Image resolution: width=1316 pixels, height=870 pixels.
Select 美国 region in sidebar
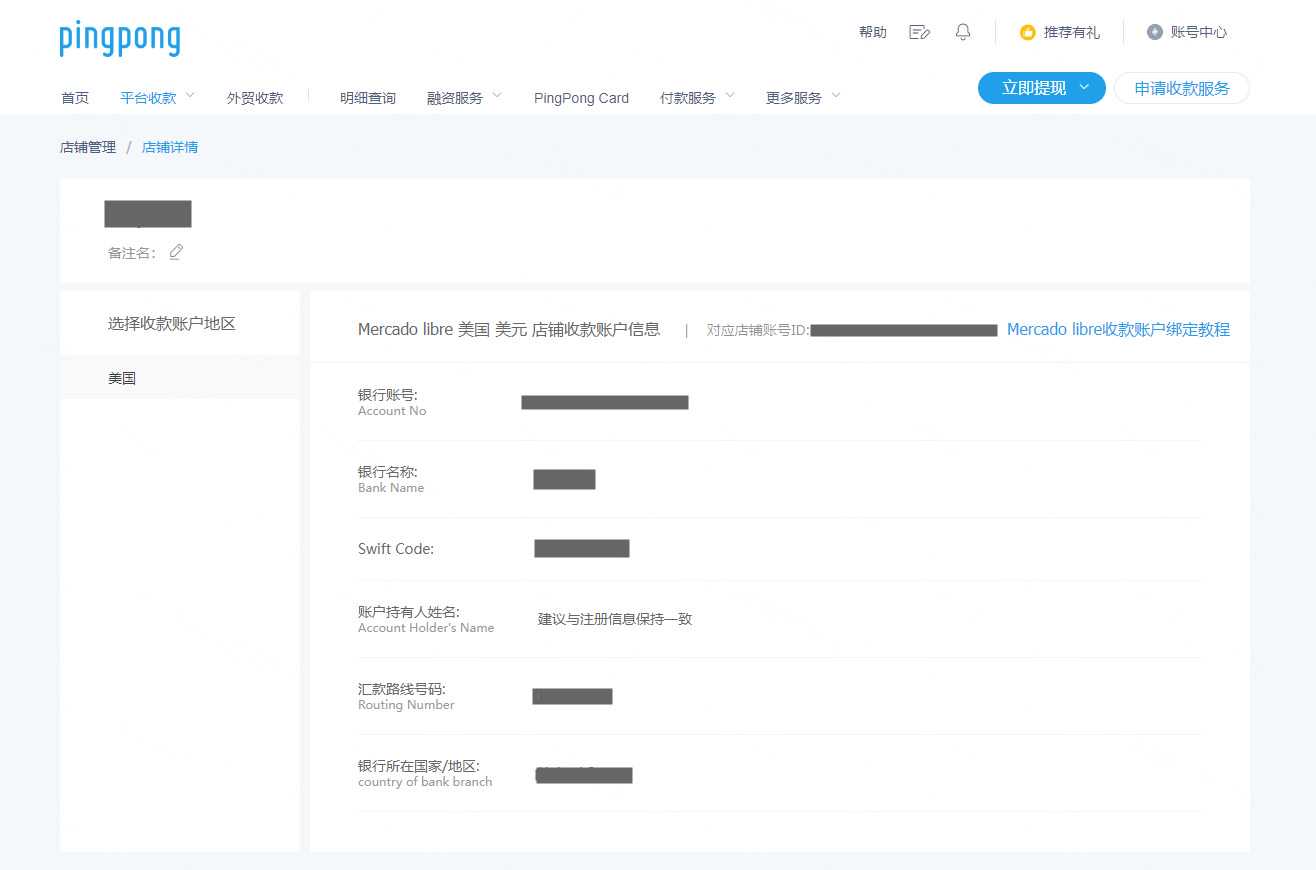tap(180, 378)
